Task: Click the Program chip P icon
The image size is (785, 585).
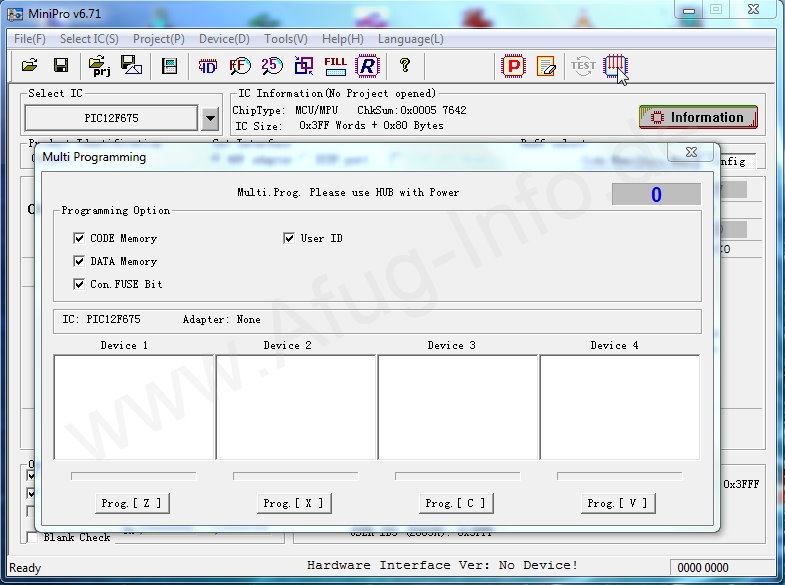Action: point(513,66)
